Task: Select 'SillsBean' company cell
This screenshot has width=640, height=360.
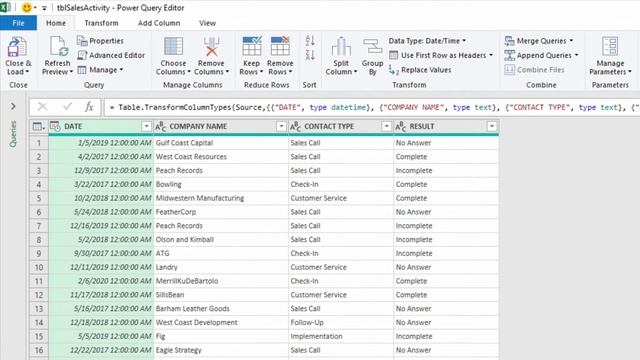Action: tap(221, 295)
